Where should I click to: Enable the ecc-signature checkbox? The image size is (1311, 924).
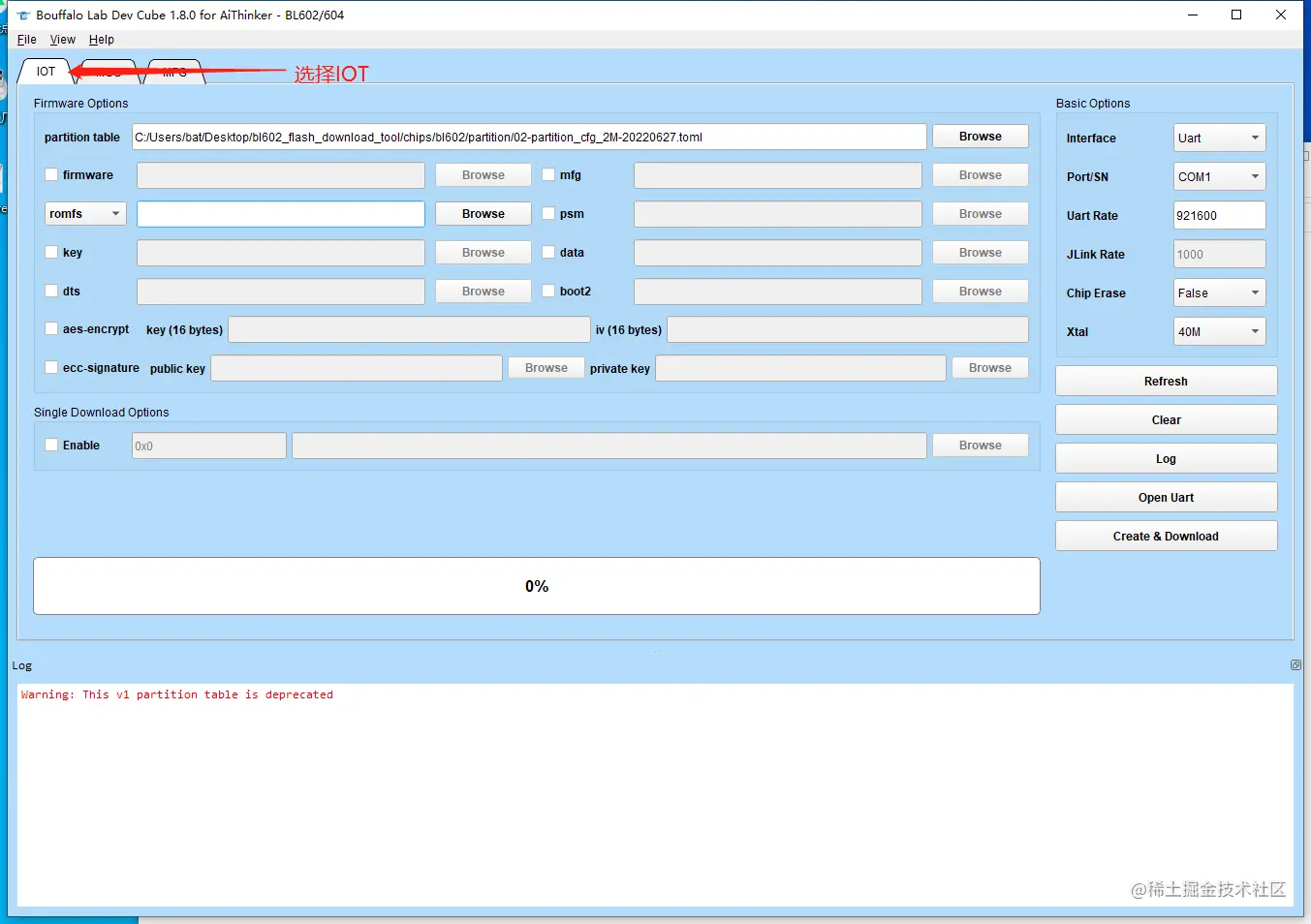coord(52,368)
